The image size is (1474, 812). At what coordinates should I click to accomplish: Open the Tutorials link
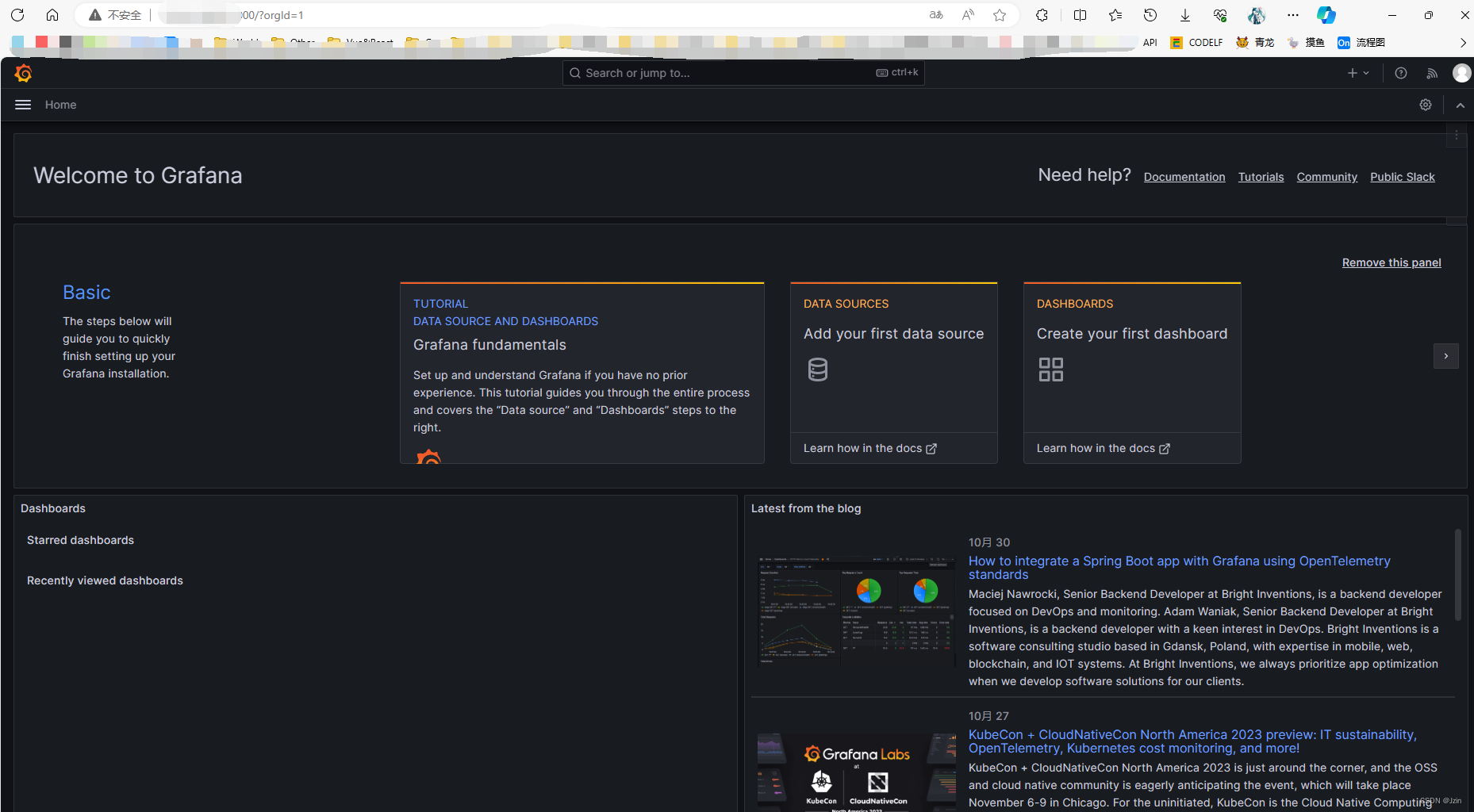(1261, 177)
